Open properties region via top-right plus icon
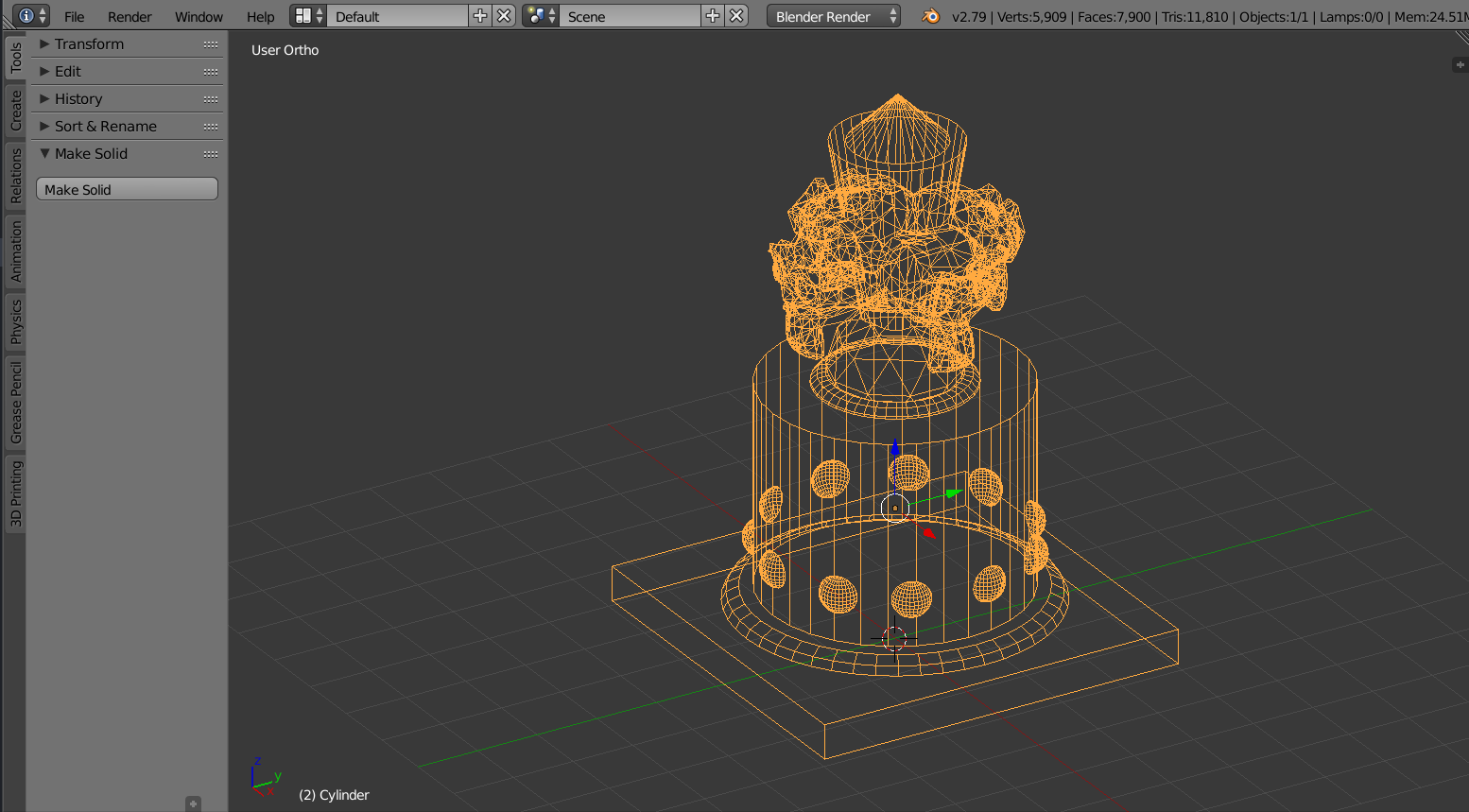 [x=1460, y=64]
